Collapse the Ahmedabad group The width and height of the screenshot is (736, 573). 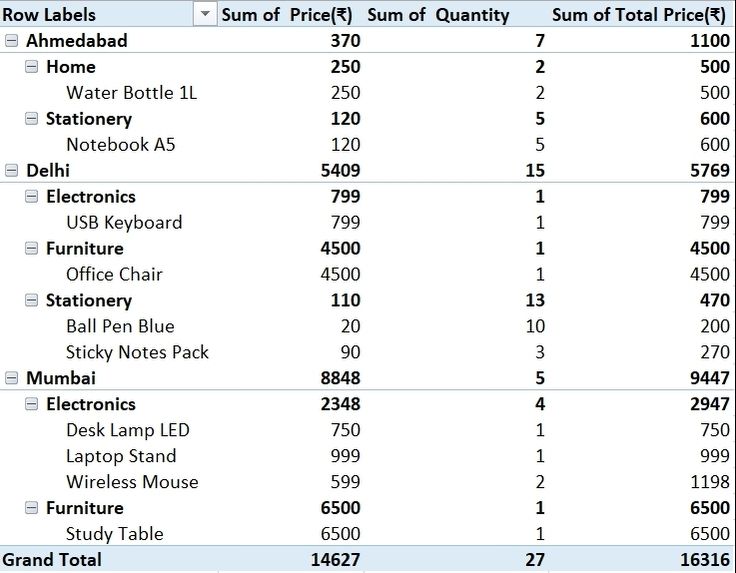[11, 41]
